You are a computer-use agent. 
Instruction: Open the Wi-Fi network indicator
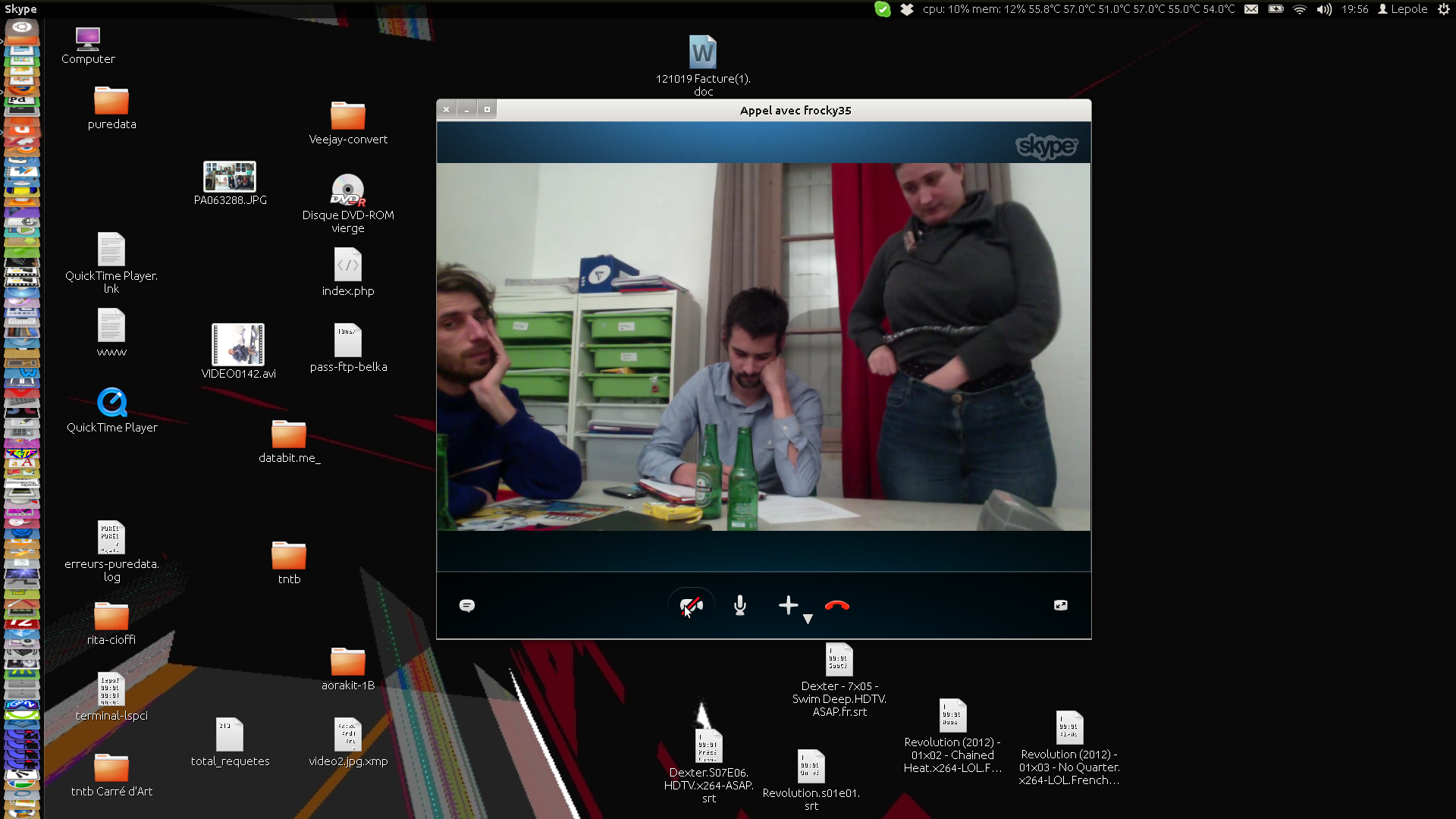coord(1300,9)
